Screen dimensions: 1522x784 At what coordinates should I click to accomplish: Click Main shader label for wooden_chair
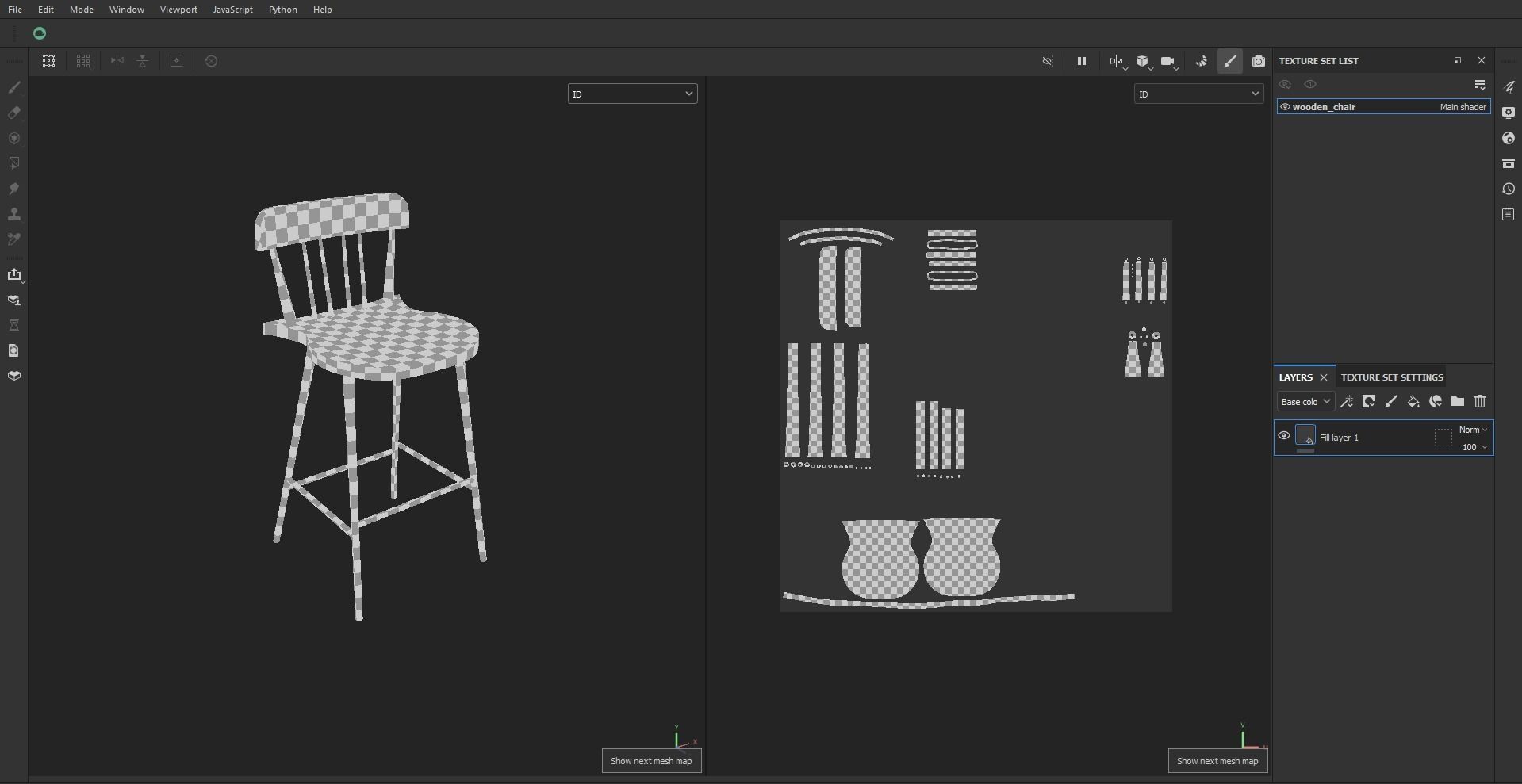tap(1463, 107)
